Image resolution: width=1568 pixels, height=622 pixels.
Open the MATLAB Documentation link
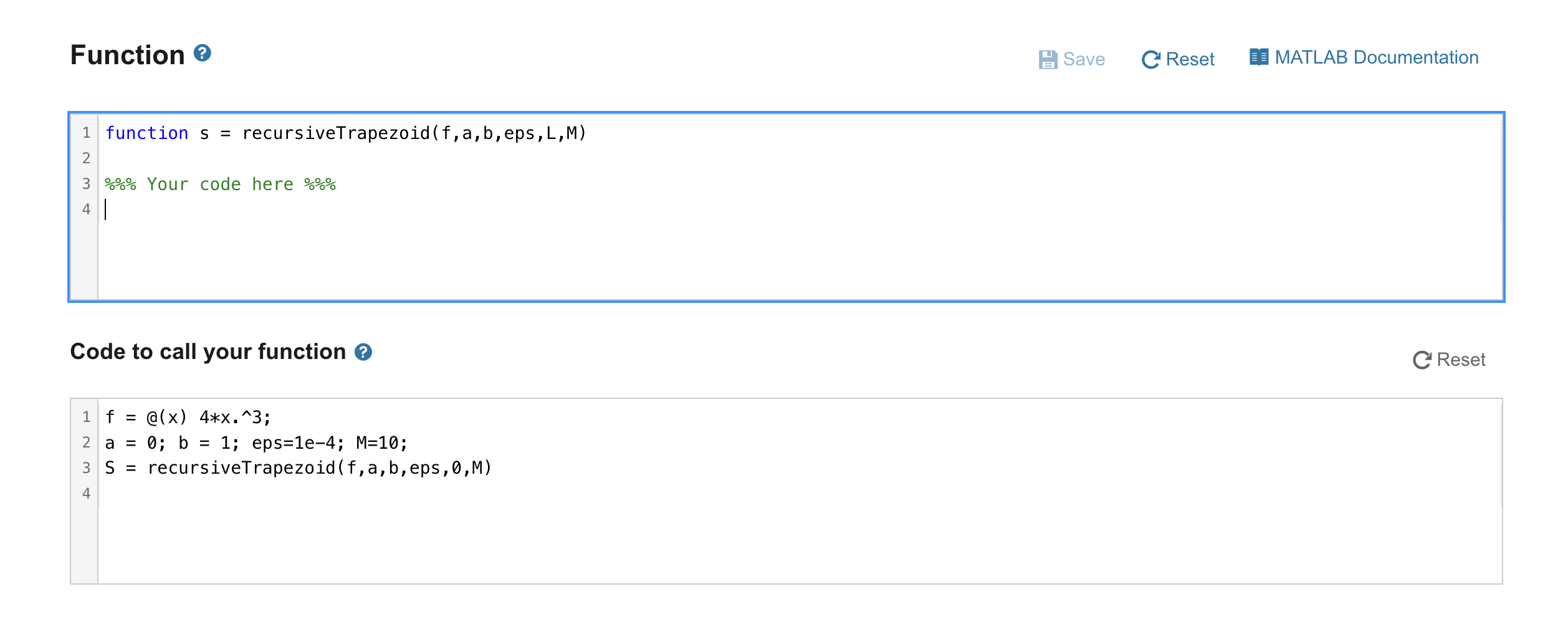point(1376,57)
